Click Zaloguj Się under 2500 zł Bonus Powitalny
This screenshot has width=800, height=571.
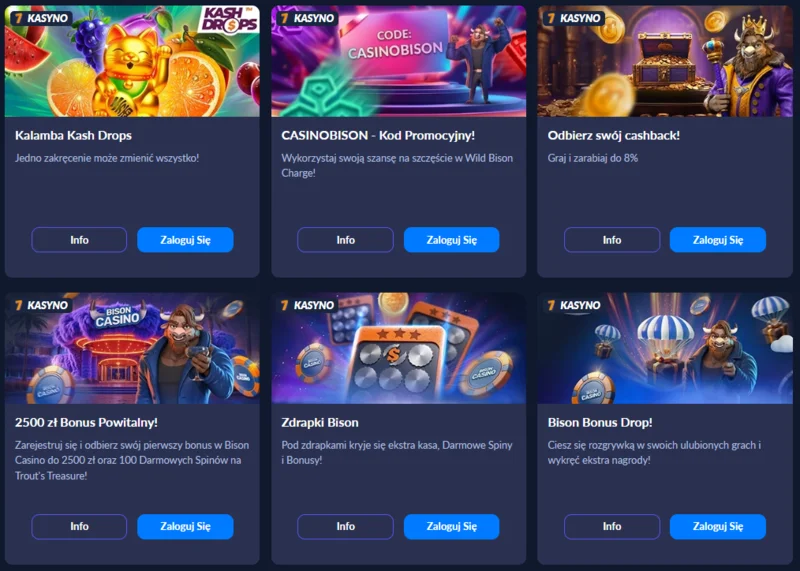(x=185, y=527)
